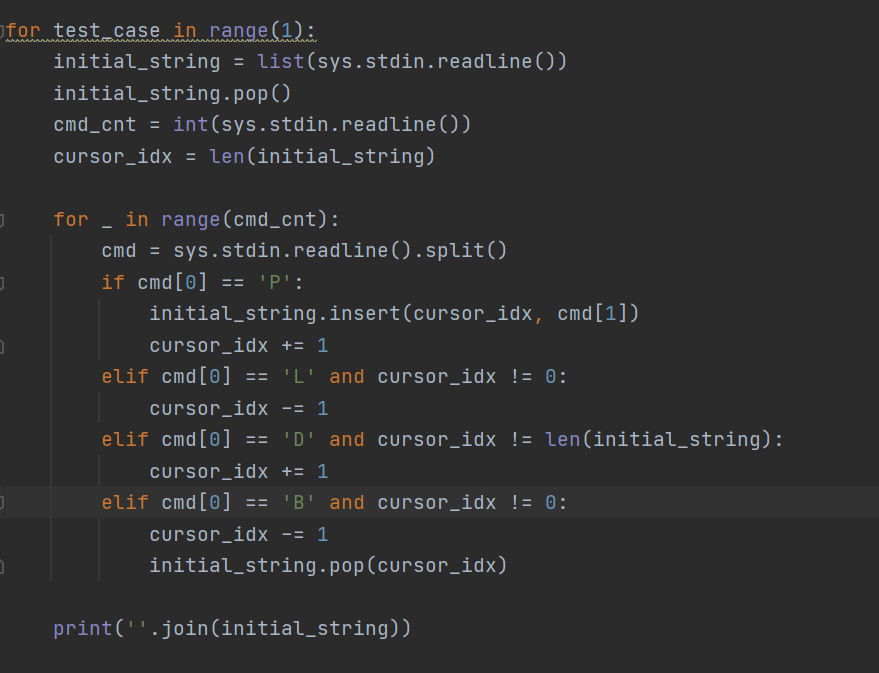
Task: Click 'cursor_idx += 1' directly below the insert call
Action: click(239, 345)
